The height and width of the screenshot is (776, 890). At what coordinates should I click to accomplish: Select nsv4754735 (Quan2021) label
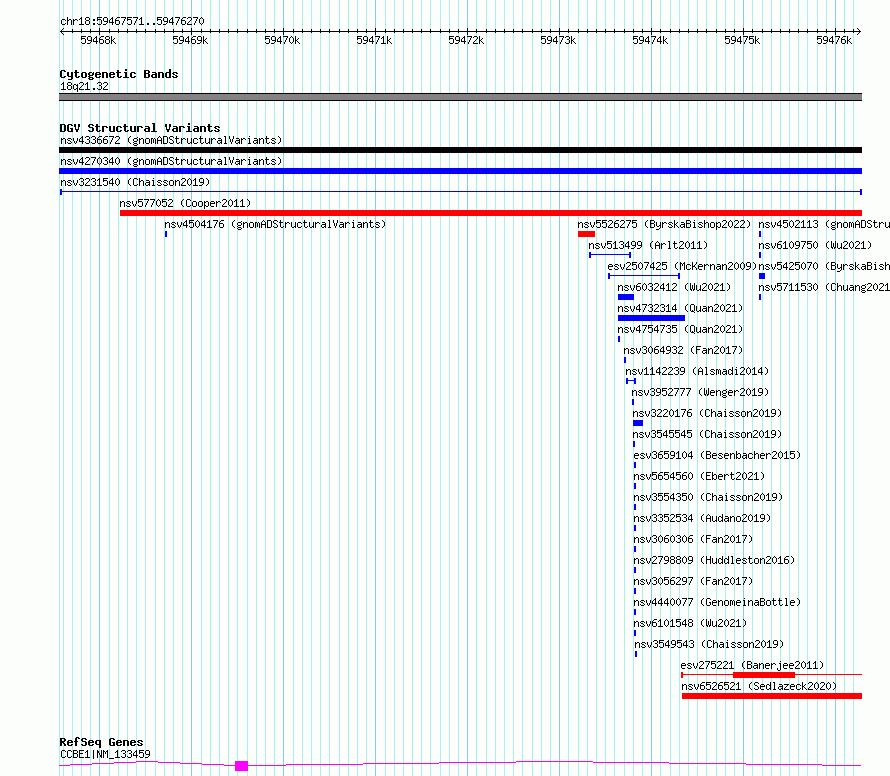681,329
